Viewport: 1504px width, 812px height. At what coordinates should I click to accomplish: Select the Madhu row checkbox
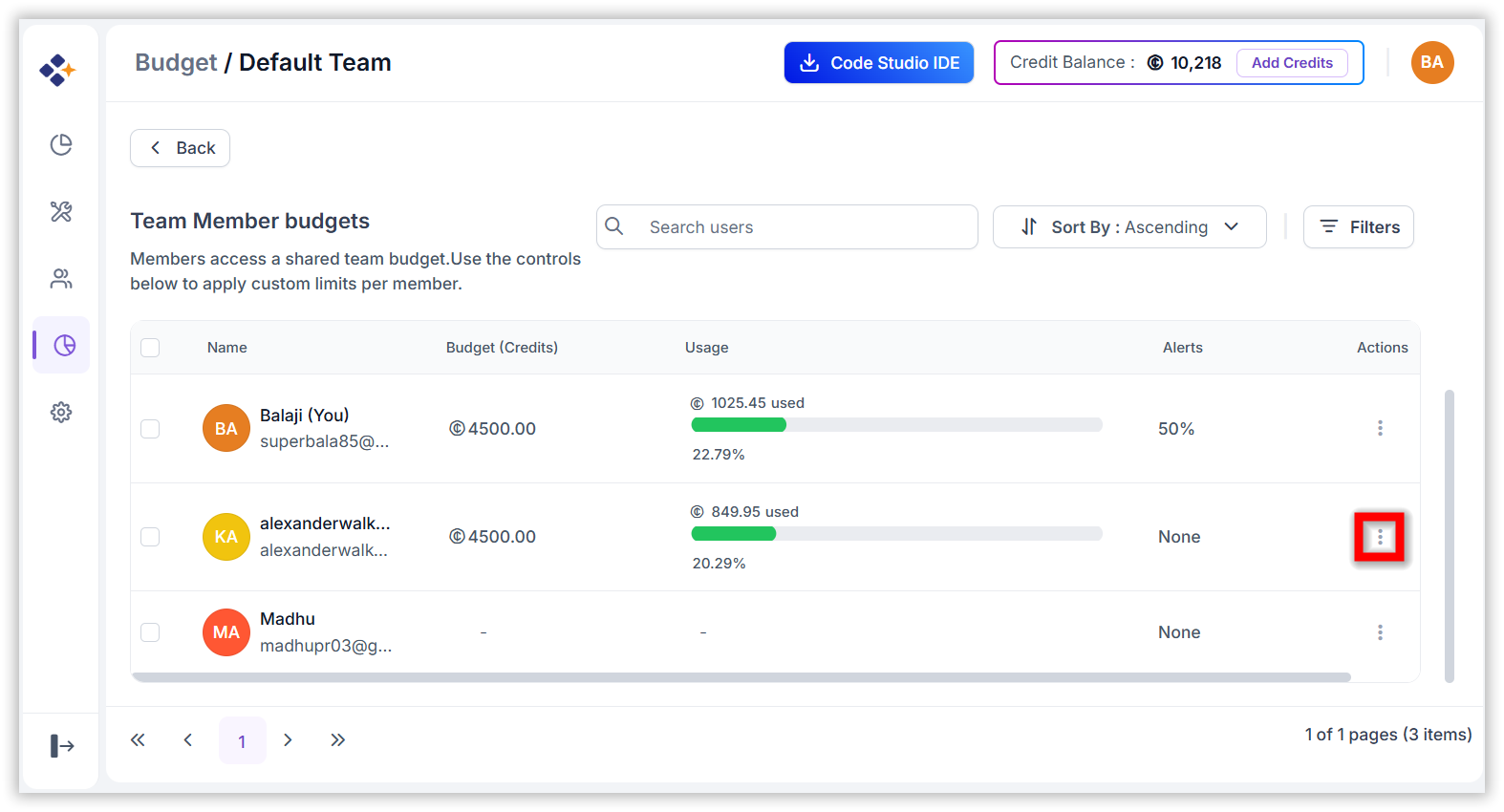150,632
